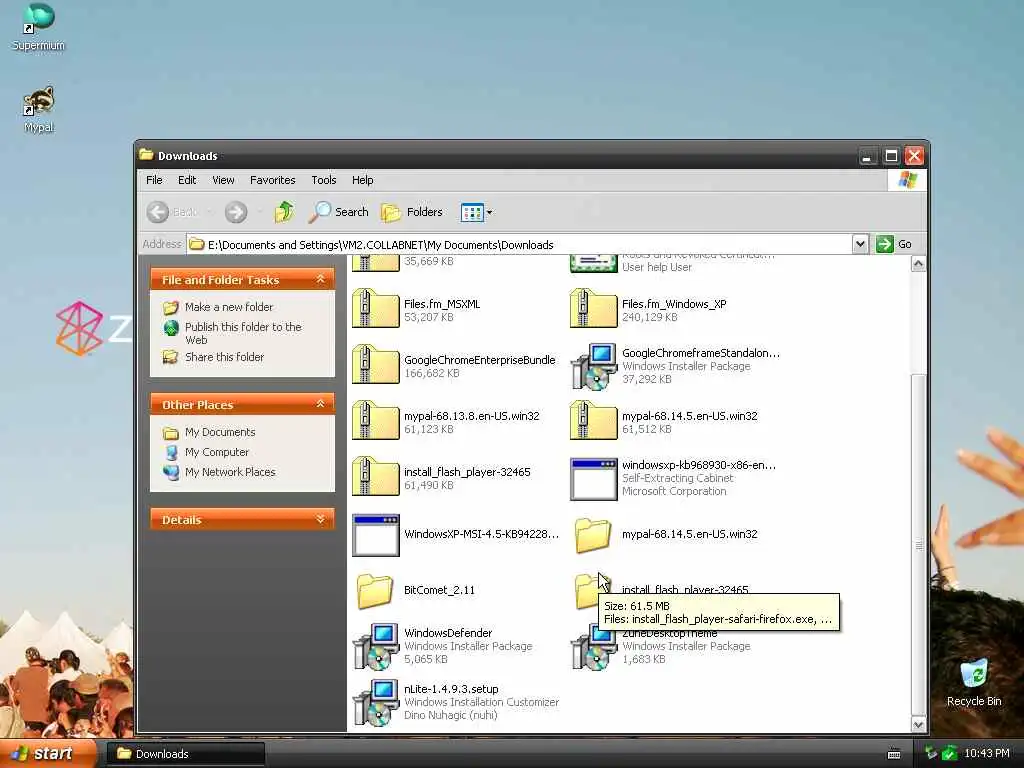Open the Help menu

click(362, 180)
